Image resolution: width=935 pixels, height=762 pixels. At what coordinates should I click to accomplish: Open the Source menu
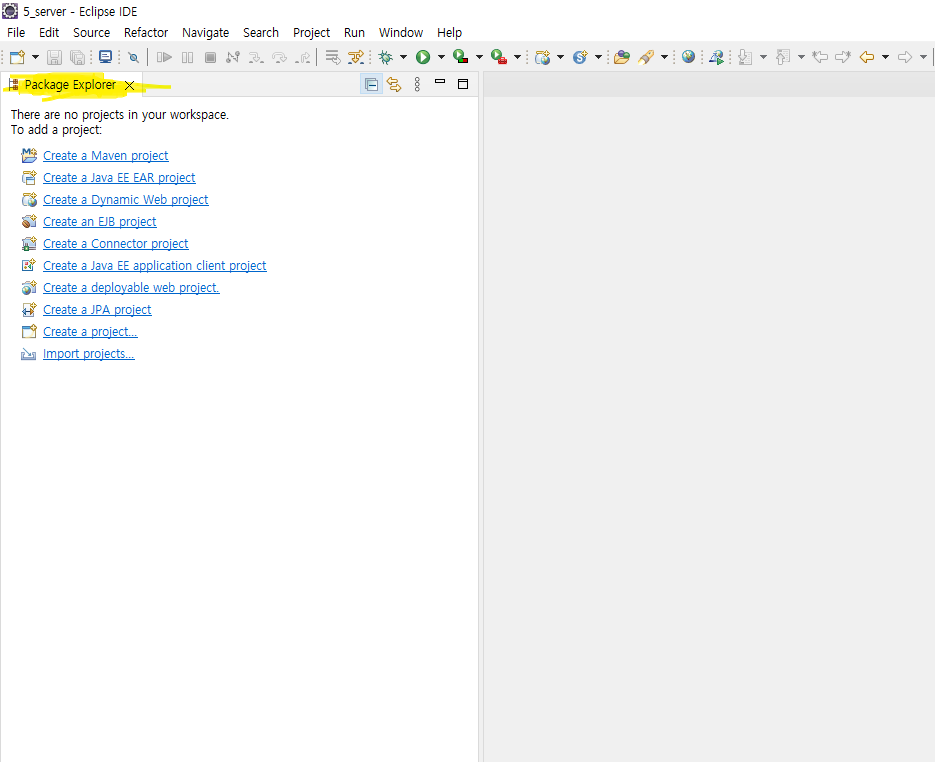pyautogui.click(x=91, y=33)
